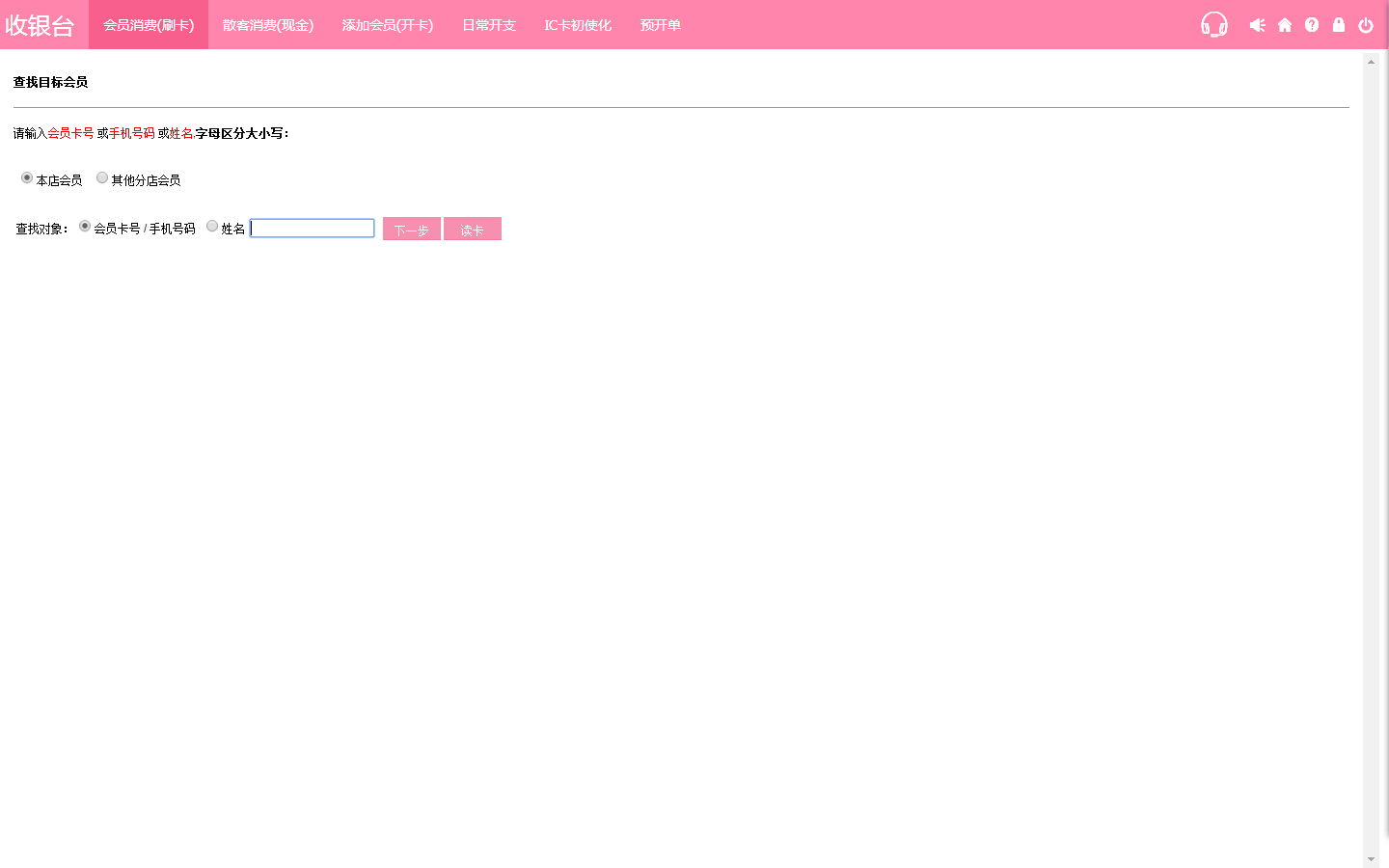Open customer service headset icon

click(1213, 24)
